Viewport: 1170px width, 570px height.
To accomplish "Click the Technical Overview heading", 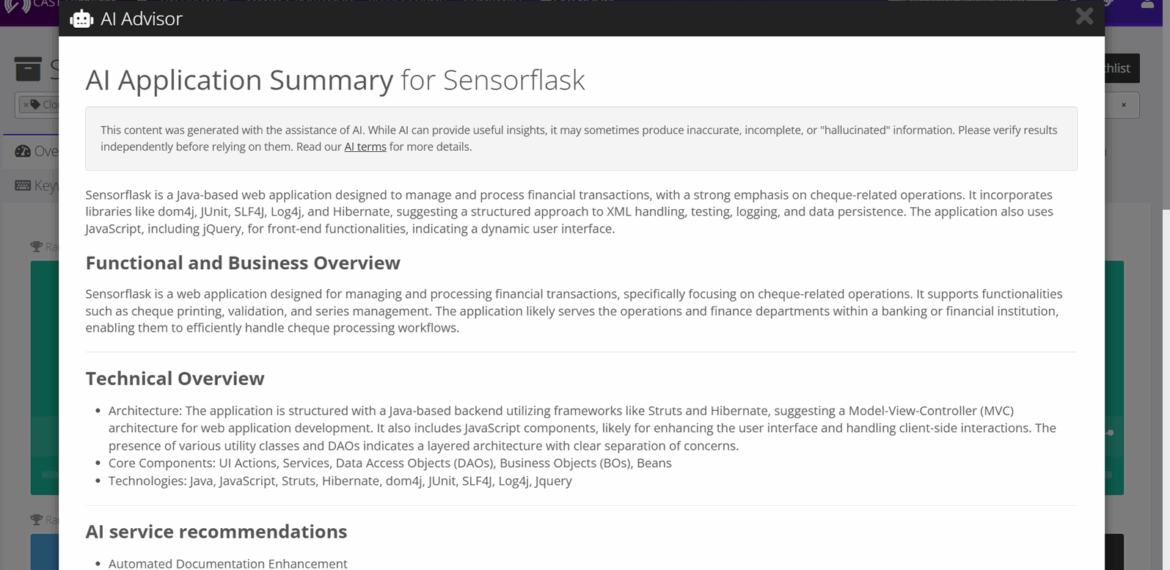I will (x=175, y=378).
